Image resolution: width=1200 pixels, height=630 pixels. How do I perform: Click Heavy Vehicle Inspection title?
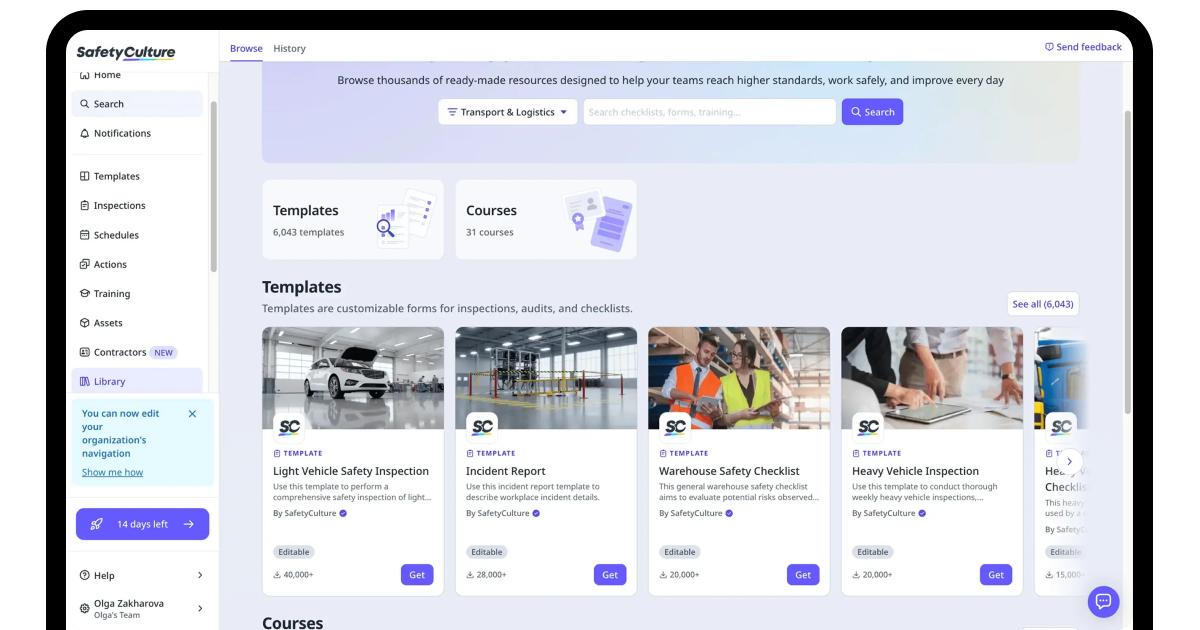915,471
